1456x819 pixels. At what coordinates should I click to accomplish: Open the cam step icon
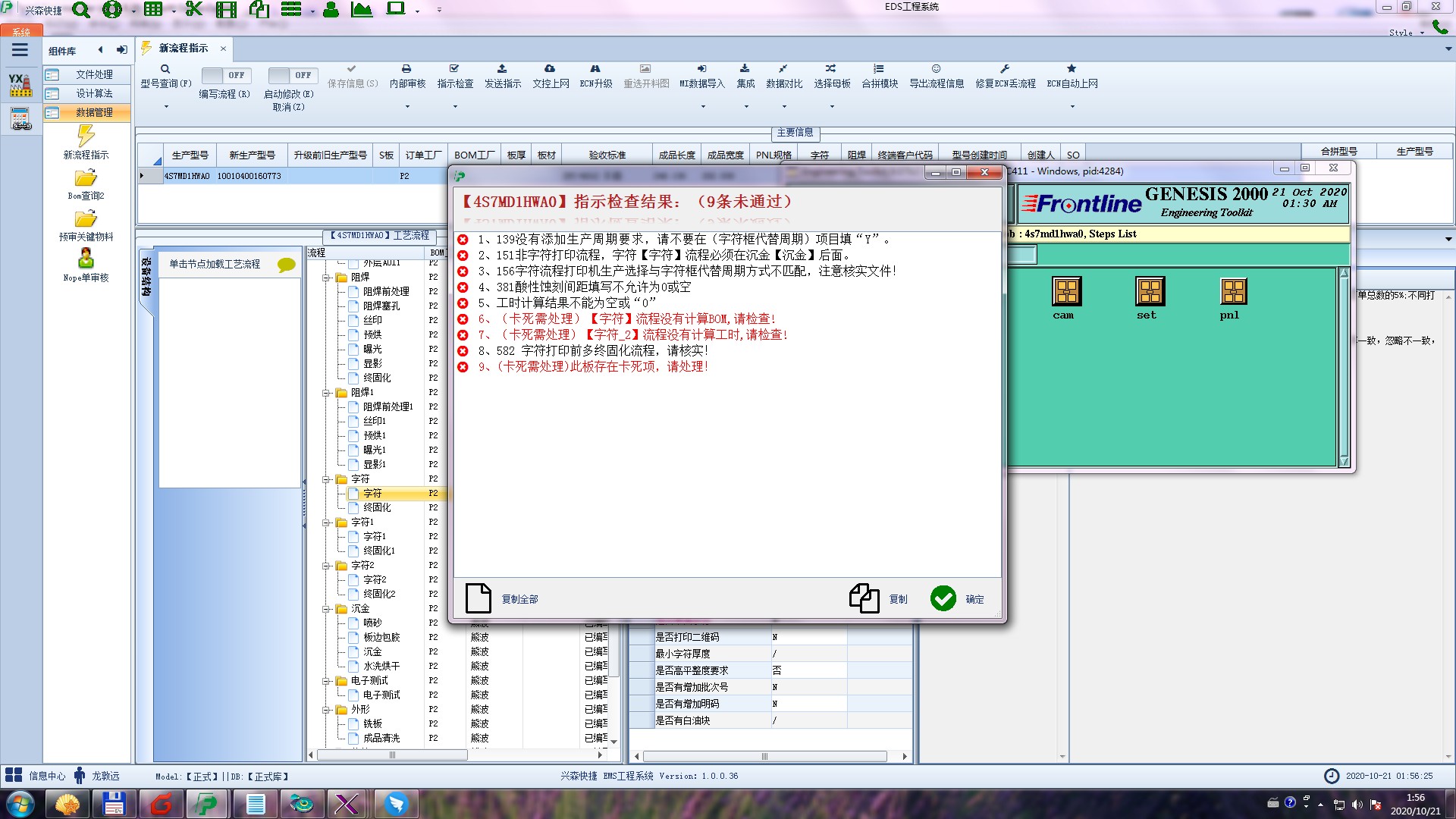1066,291
